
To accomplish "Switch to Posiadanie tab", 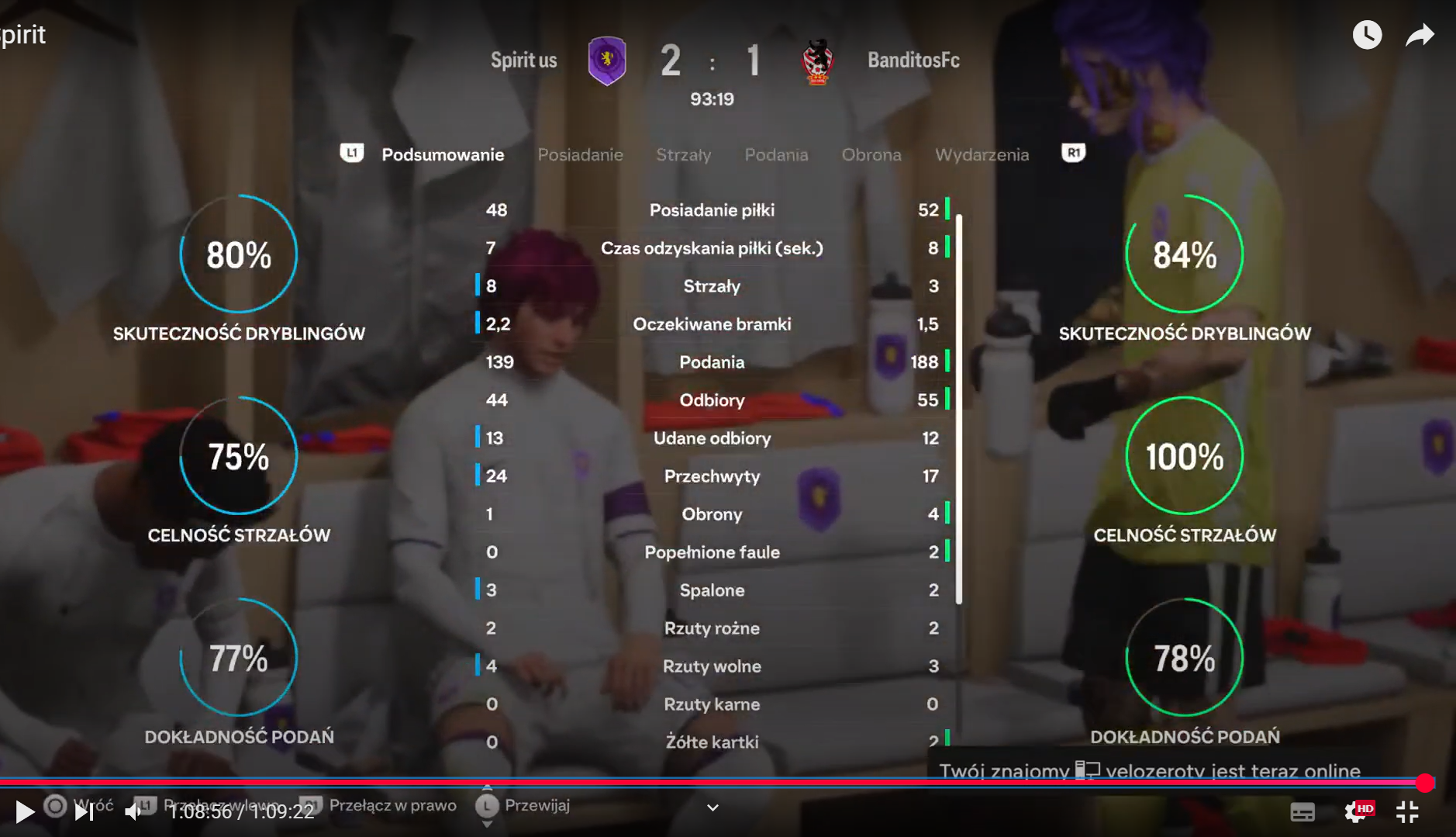I will pos(580,154).
